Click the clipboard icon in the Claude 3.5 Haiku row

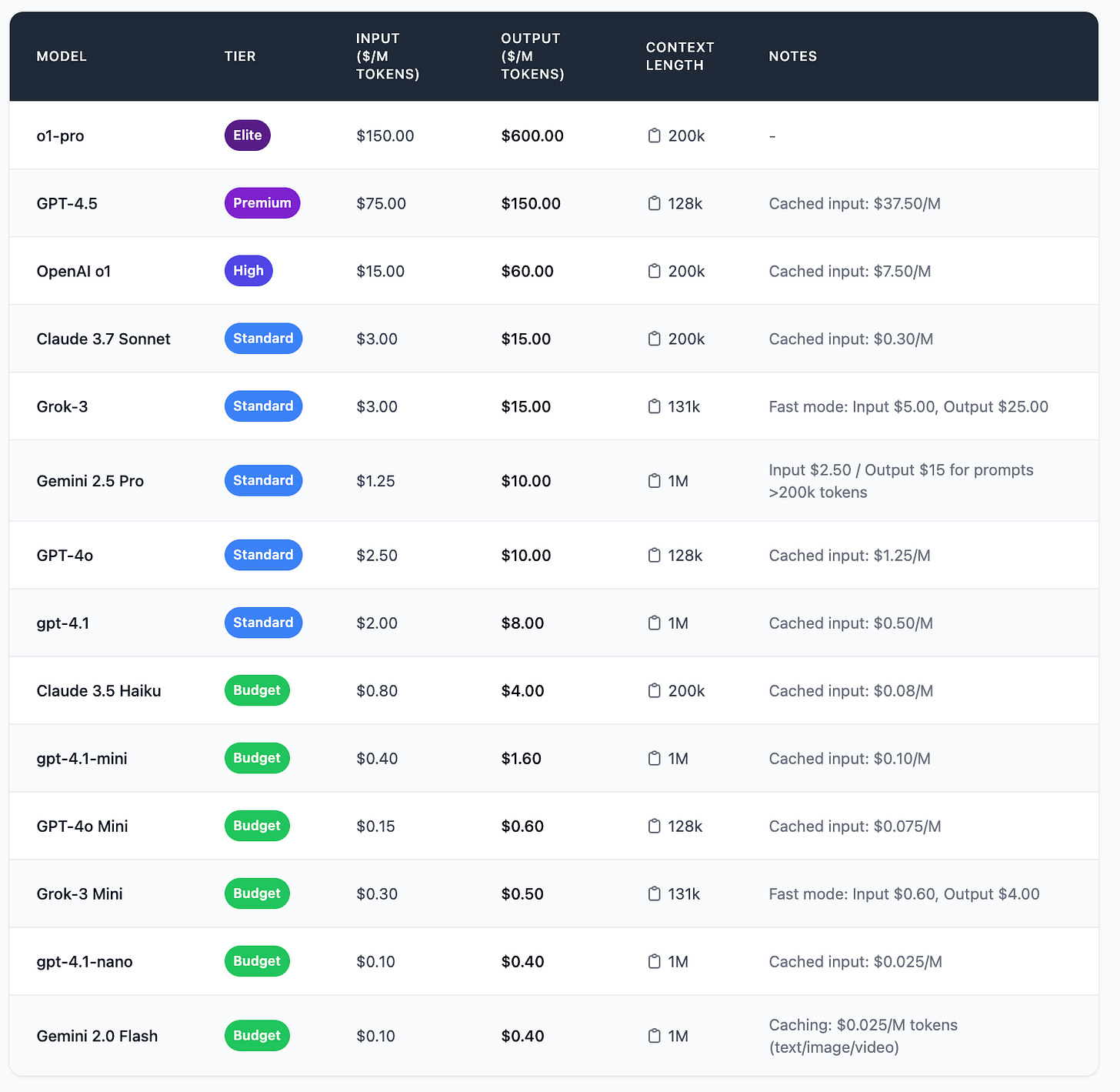coord(655,690)
